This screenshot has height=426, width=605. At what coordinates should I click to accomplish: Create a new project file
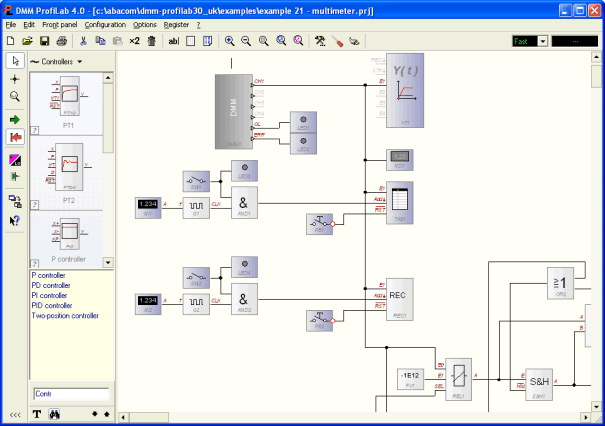[x=11, y=41]
